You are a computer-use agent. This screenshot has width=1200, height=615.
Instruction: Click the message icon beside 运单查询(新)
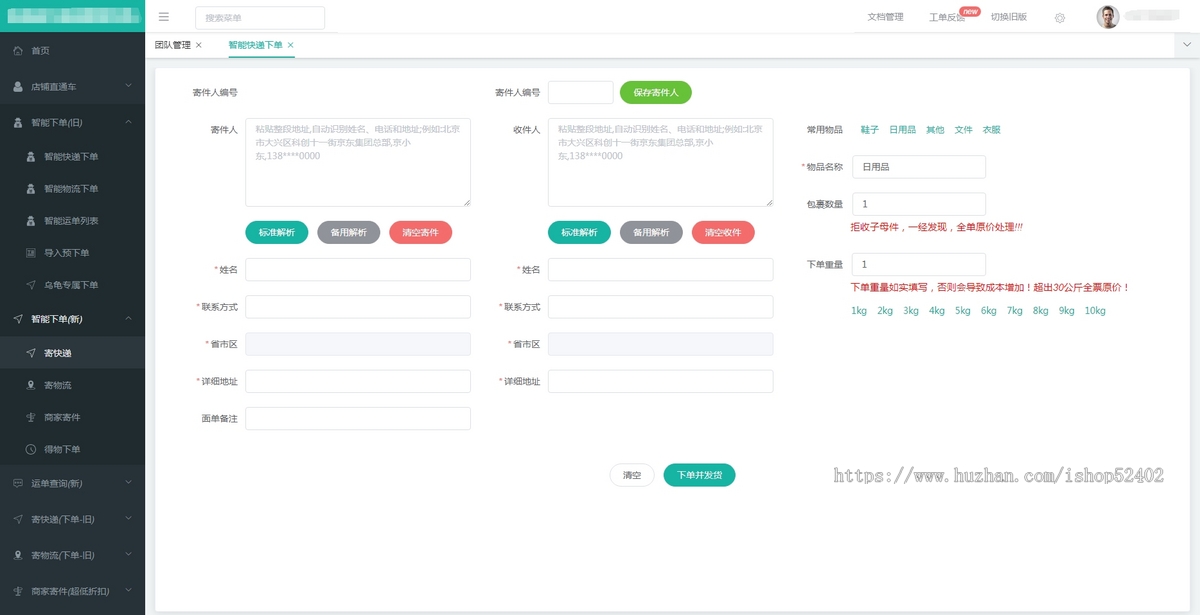tap(18, 483)
